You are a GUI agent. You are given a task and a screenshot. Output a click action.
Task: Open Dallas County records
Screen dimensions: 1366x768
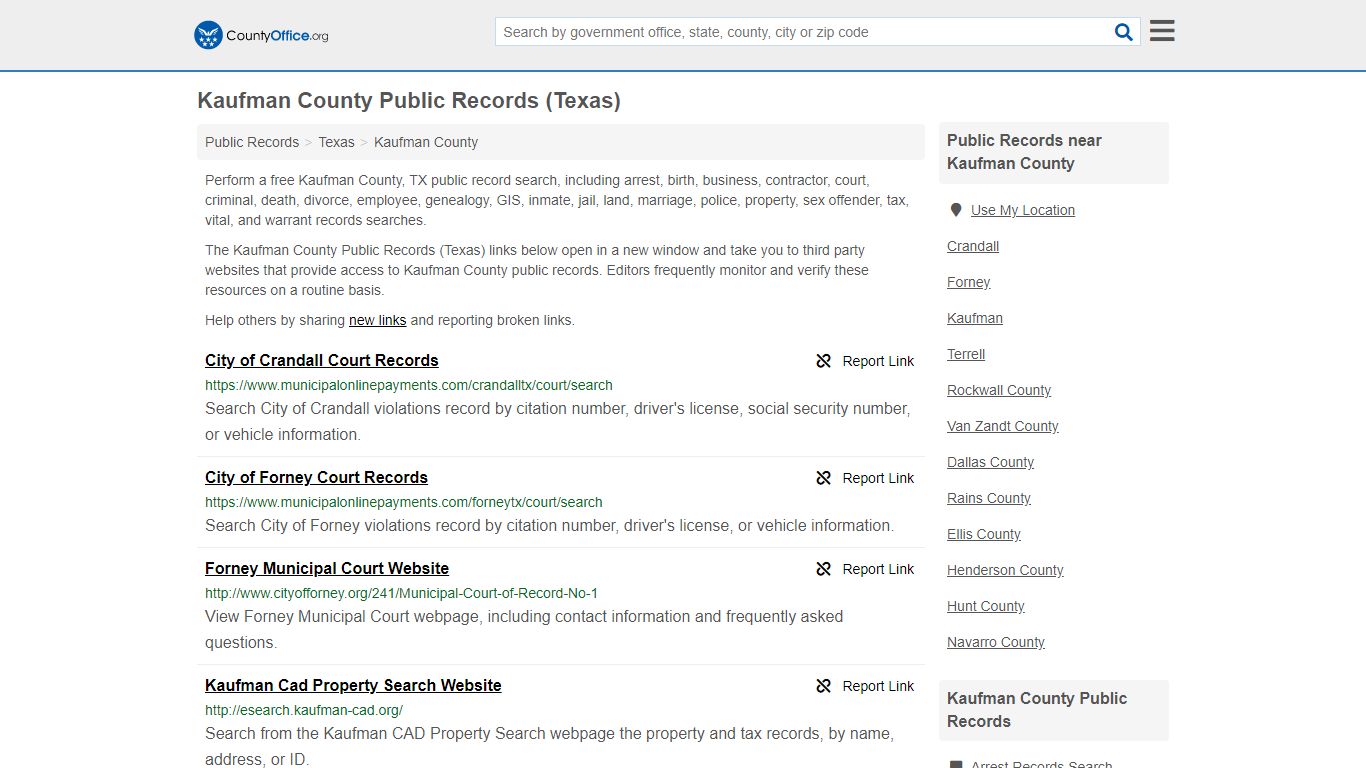click(990, 462)
